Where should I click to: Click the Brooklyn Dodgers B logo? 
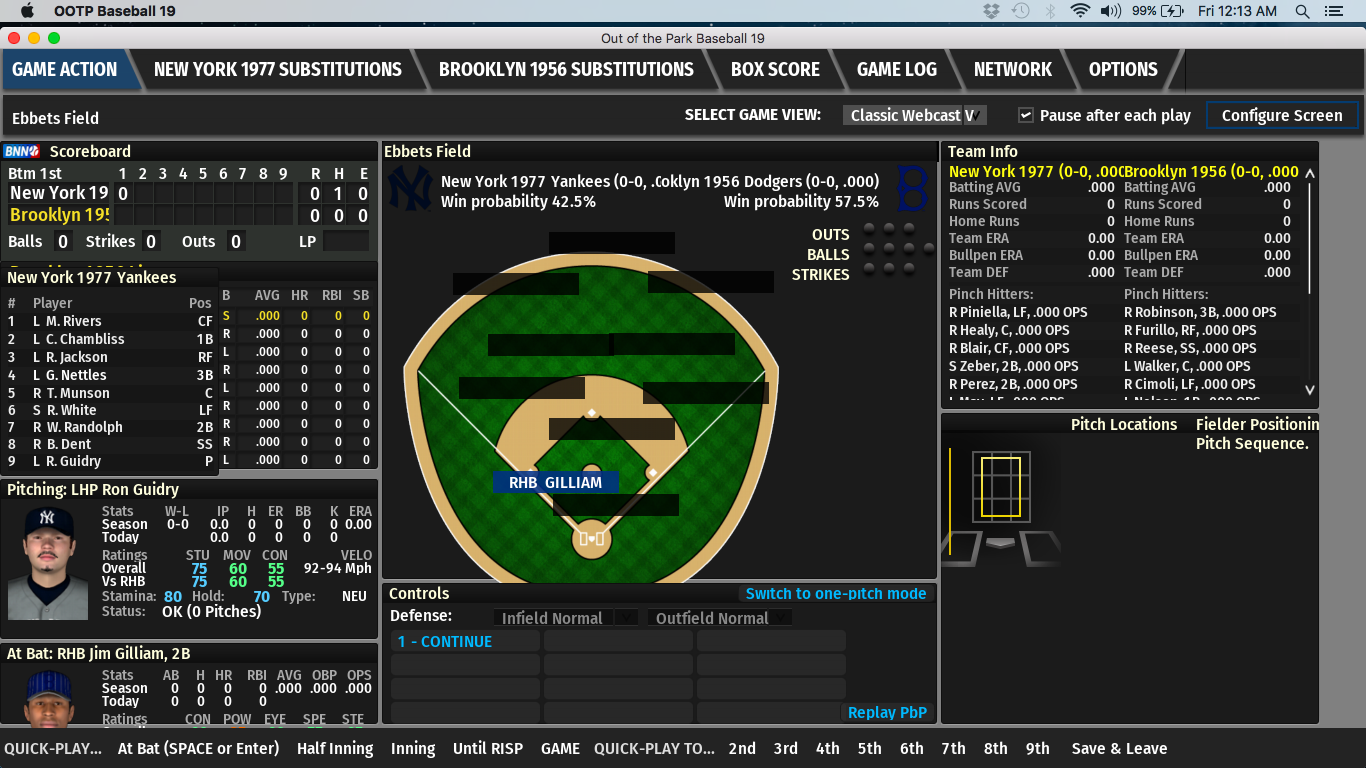(912, 188)
